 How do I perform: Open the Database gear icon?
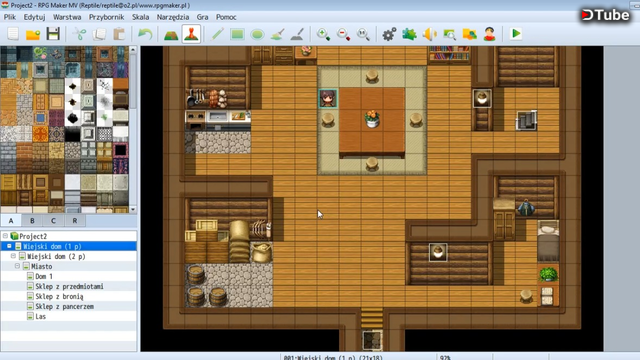coord(389,34)
